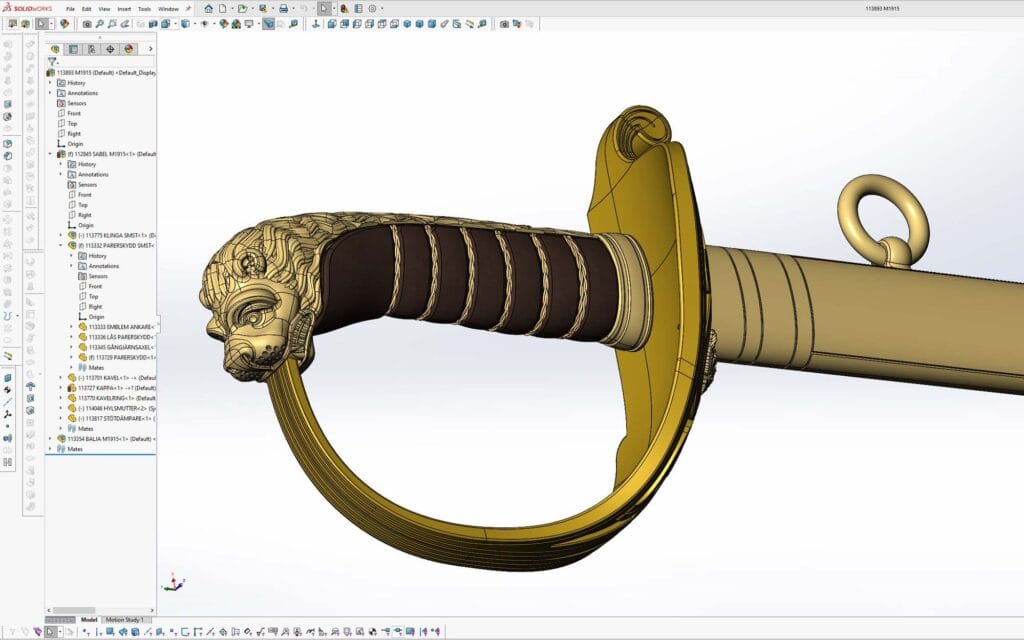Open the DisplayManager appearance tab icon
This screenshot has width=1024, height=640.
129,48
